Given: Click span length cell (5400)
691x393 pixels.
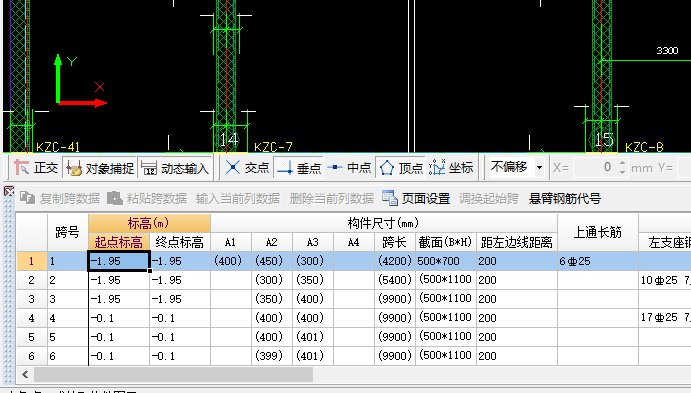Looking at the screenshot, I should click(394, 280).
